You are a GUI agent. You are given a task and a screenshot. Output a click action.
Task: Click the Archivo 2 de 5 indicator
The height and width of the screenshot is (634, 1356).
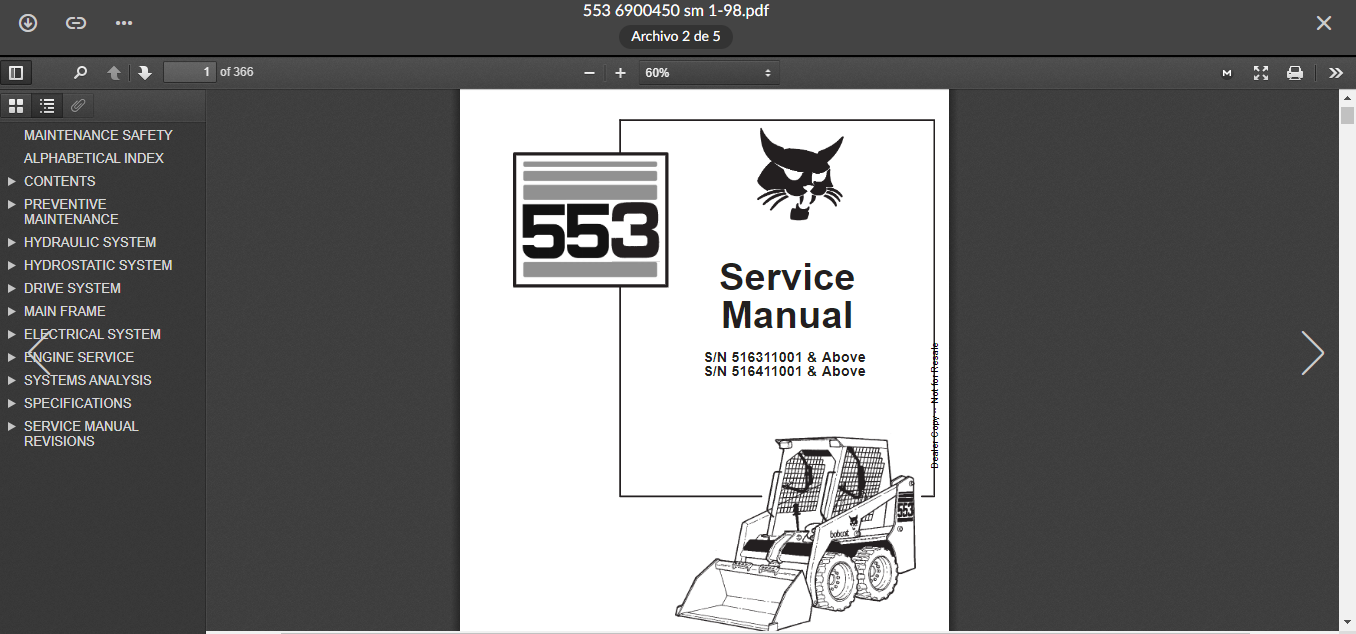pyautogui.click(x=676, y=36)
